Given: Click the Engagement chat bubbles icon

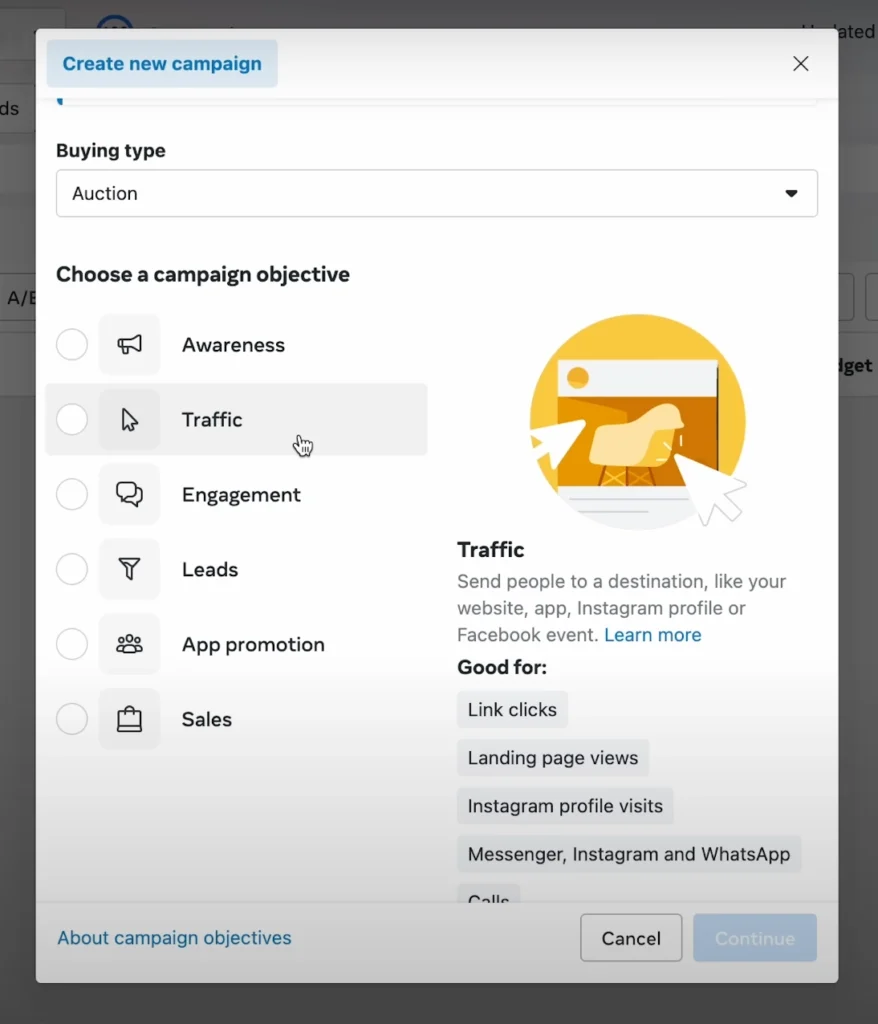Looking at the screenshot, I should (129, 494).
